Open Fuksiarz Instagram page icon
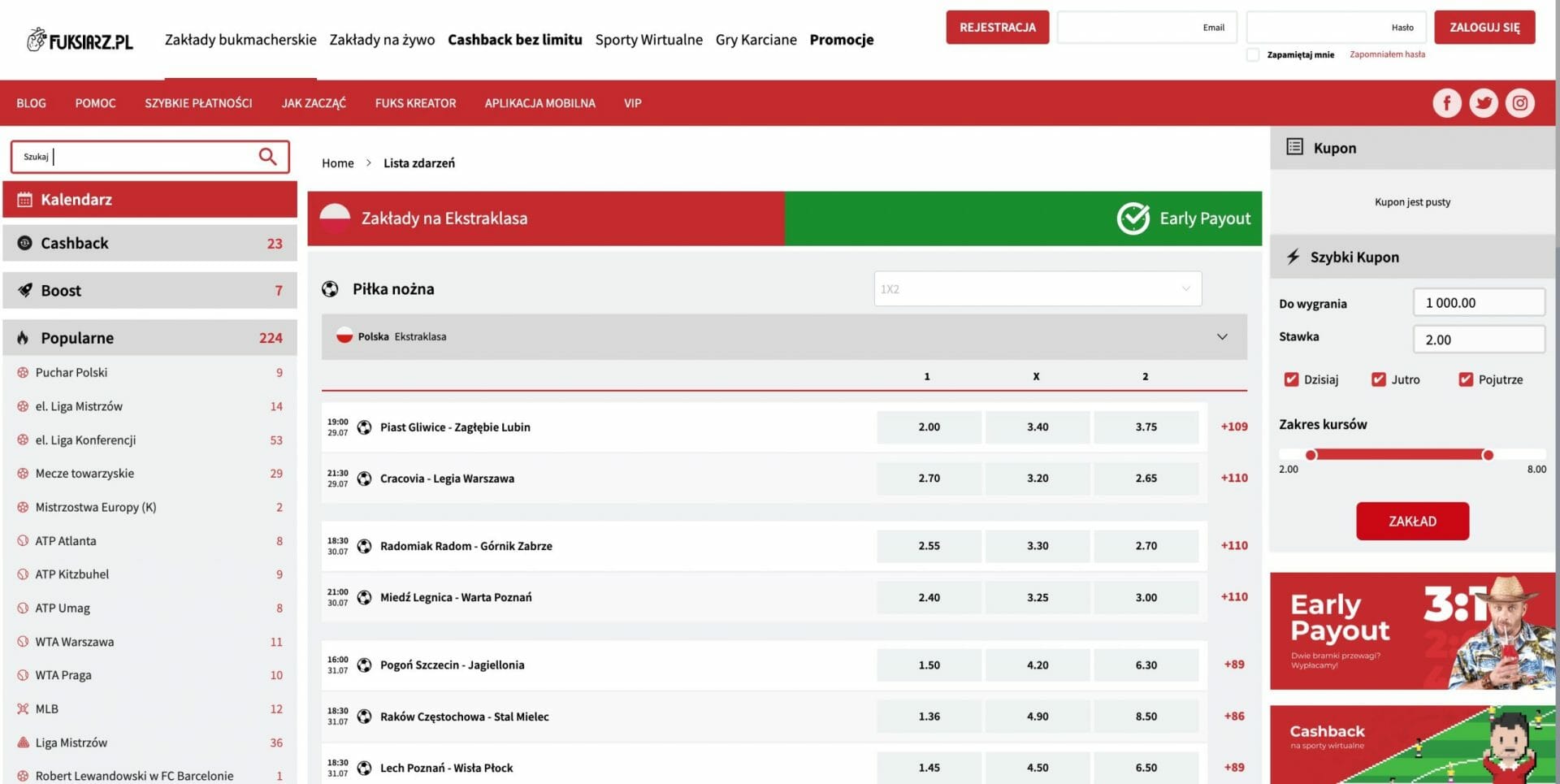This screenshot has width=1560, height=784. point(1519,103)
